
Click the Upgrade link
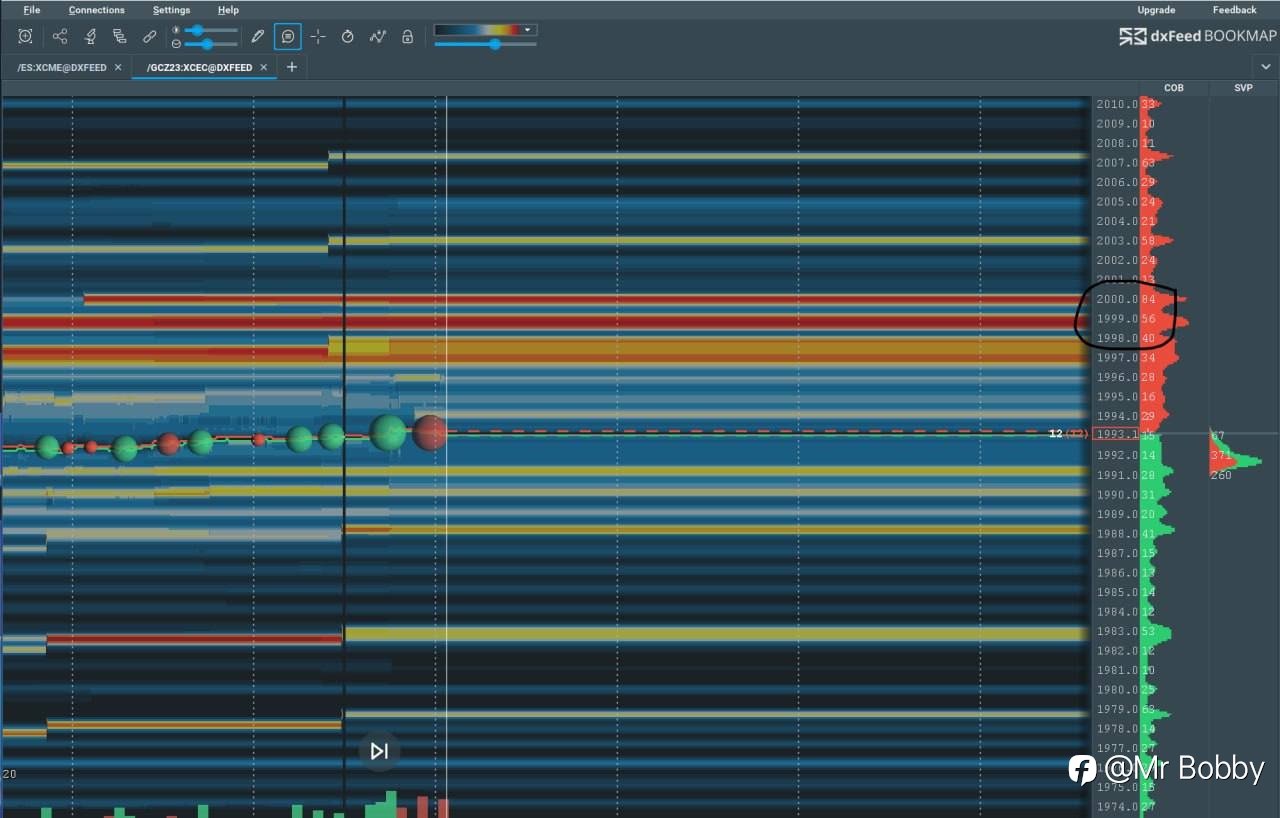[x=1156, y=10]
